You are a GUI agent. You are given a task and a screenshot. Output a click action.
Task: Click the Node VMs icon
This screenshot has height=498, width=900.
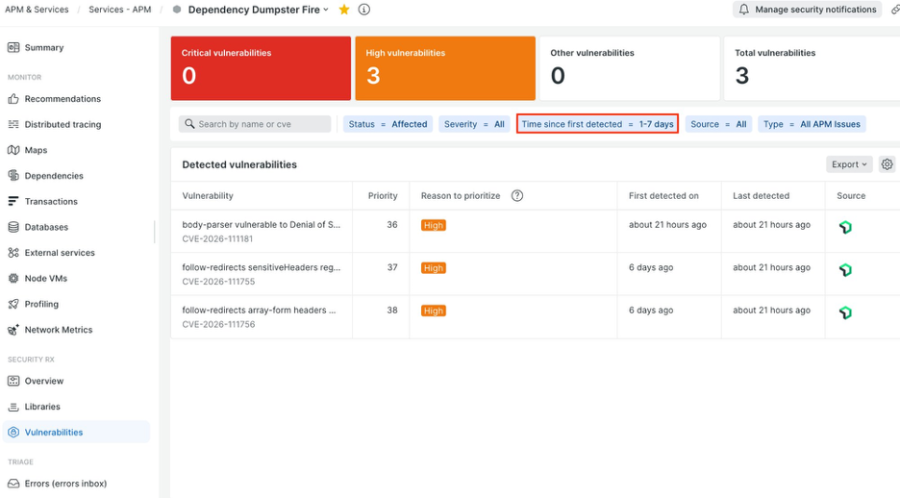pos(13,278)
